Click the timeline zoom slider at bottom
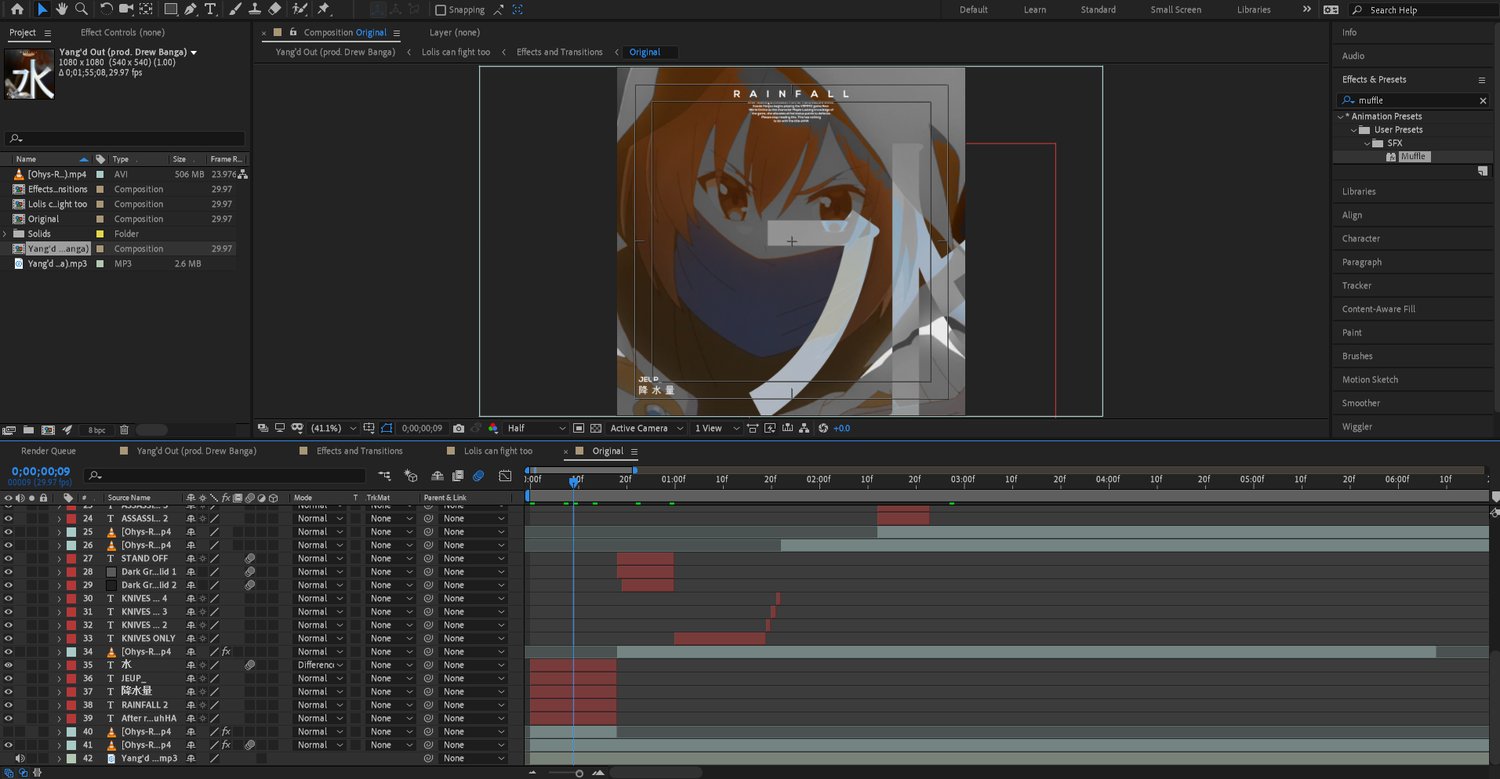The image size is (1500, 779). [579, 773]
